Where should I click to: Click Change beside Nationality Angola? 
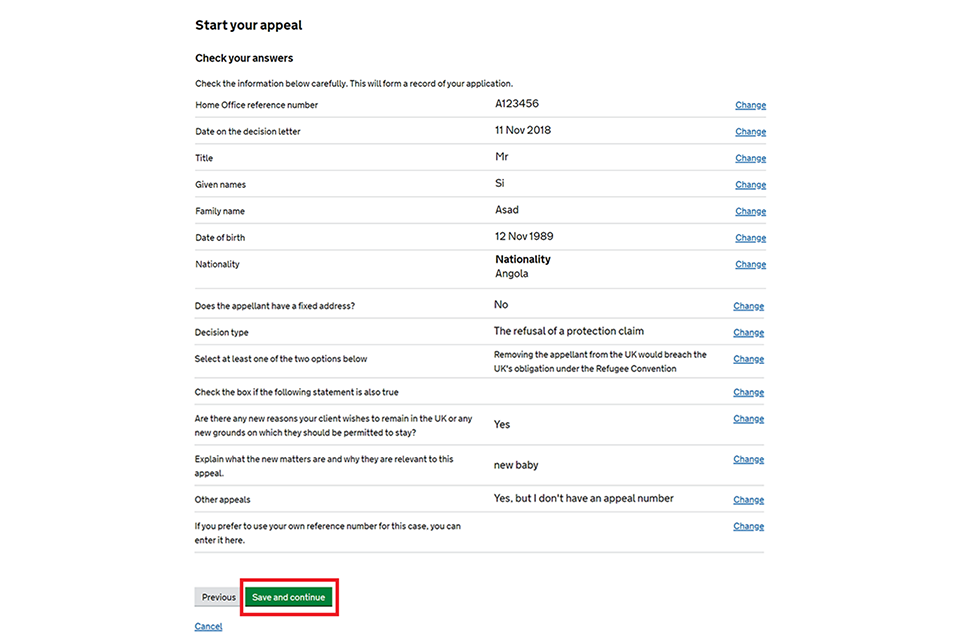[x=750, y=265]
